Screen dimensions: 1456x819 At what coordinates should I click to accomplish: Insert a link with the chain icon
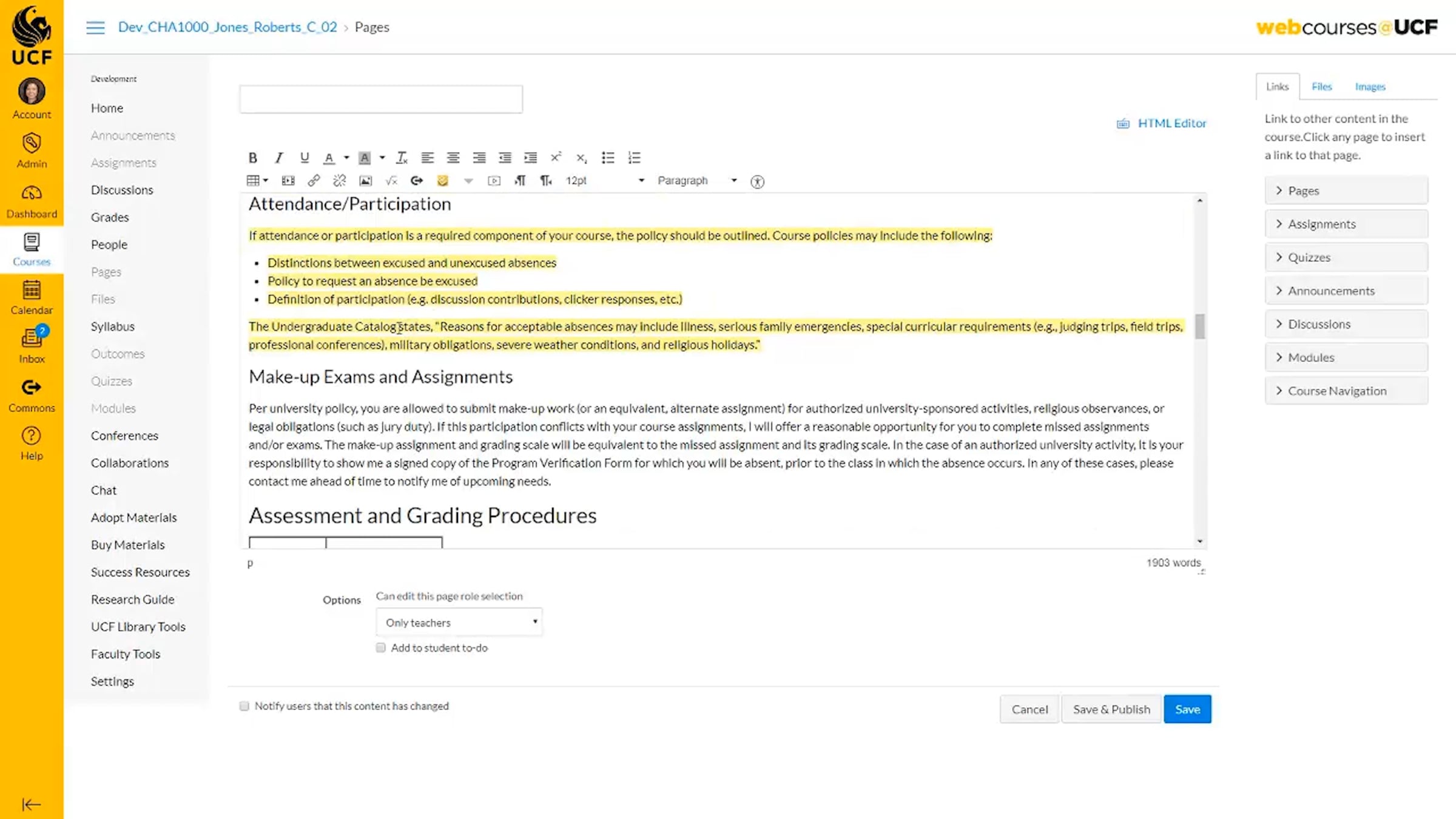[314, 181]
